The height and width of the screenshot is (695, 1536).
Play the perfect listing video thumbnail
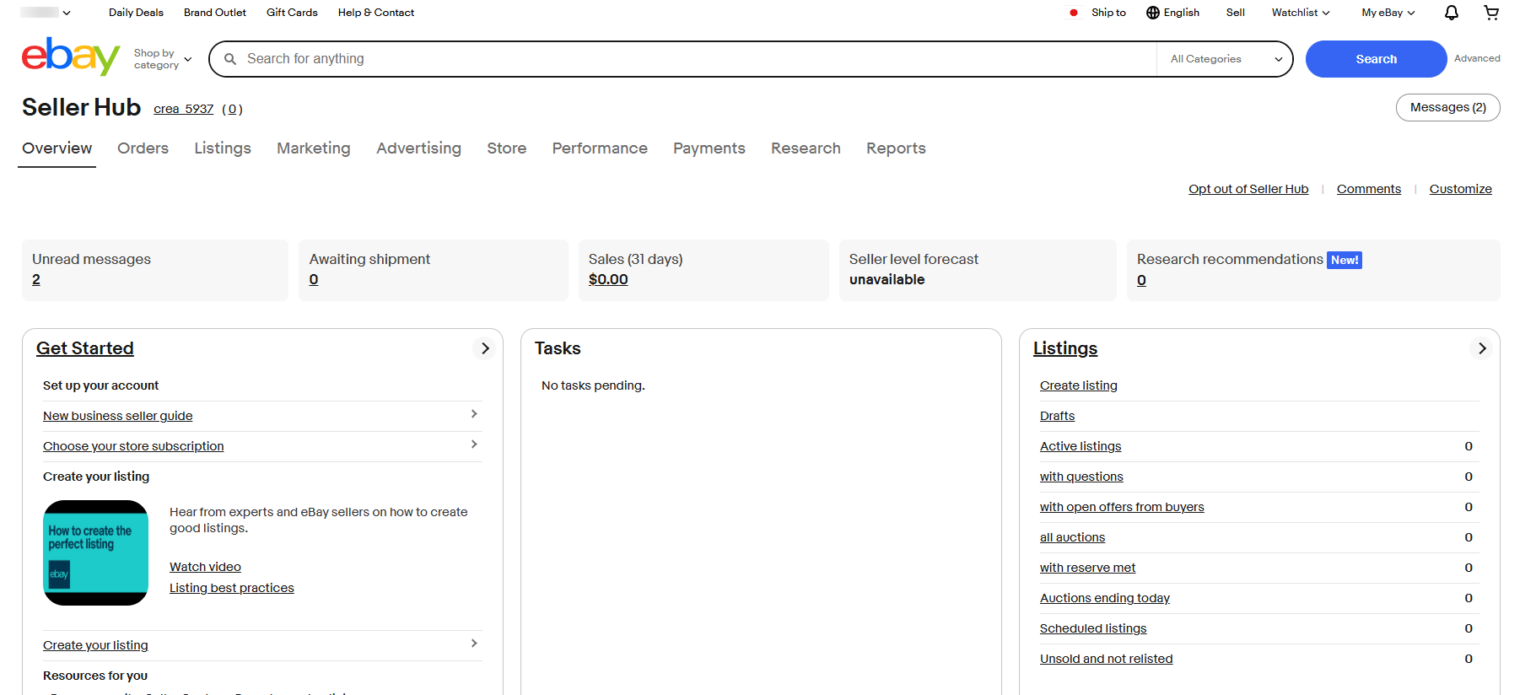[96, 552]
